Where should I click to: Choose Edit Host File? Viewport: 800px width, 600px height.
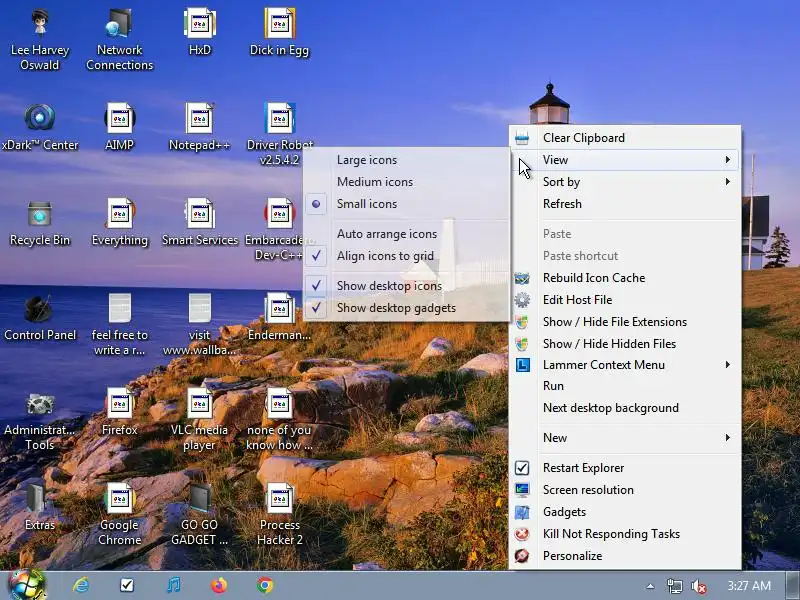pos(625,299)
